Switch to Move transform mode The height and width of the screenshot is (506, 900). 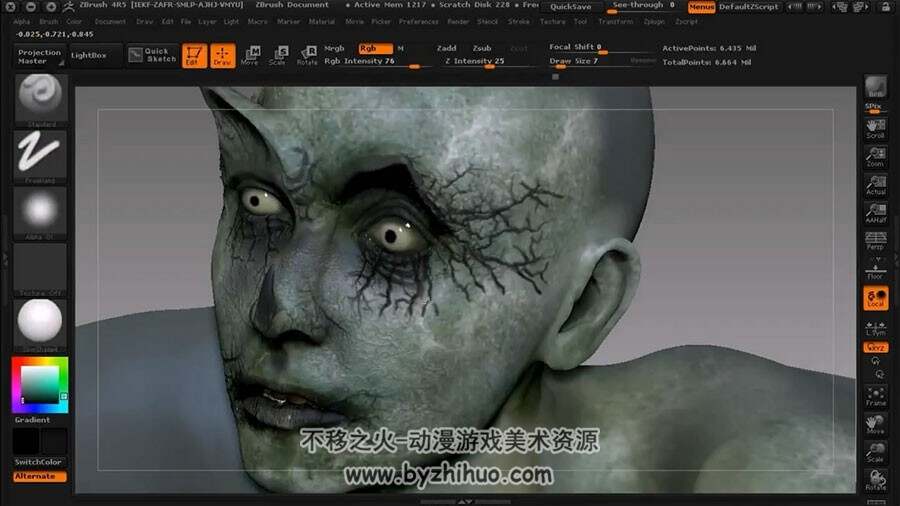[x=250, y=56]
